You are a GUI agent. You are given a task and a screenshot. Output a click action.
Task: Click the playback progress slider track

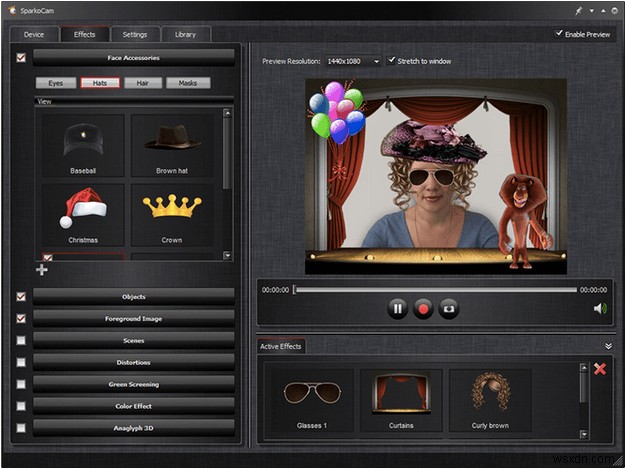435,290
